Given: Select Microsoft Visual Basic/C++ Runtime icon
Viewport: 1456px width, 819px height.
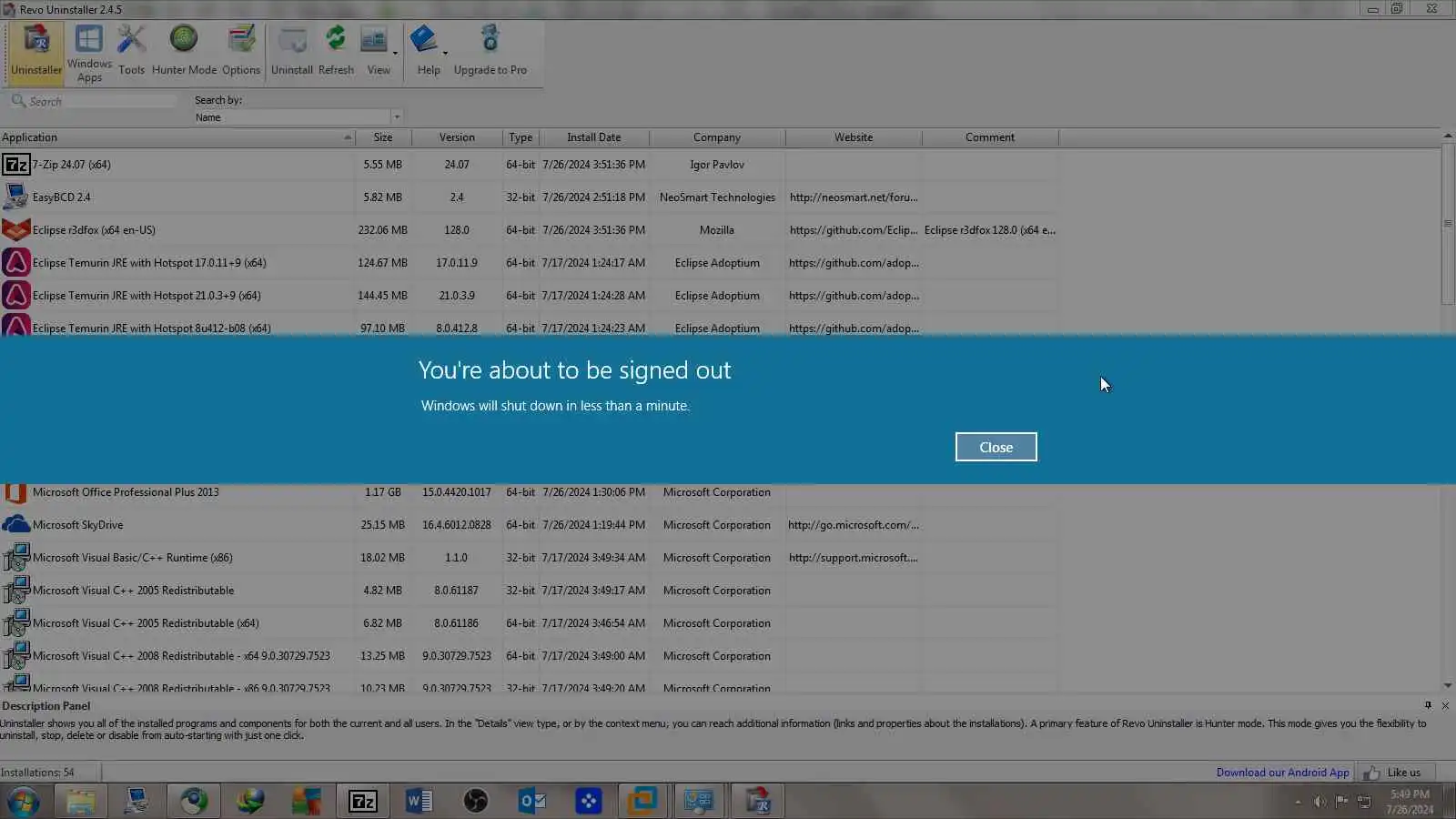Looking at the screenshot, I should [x=15, y=558].
